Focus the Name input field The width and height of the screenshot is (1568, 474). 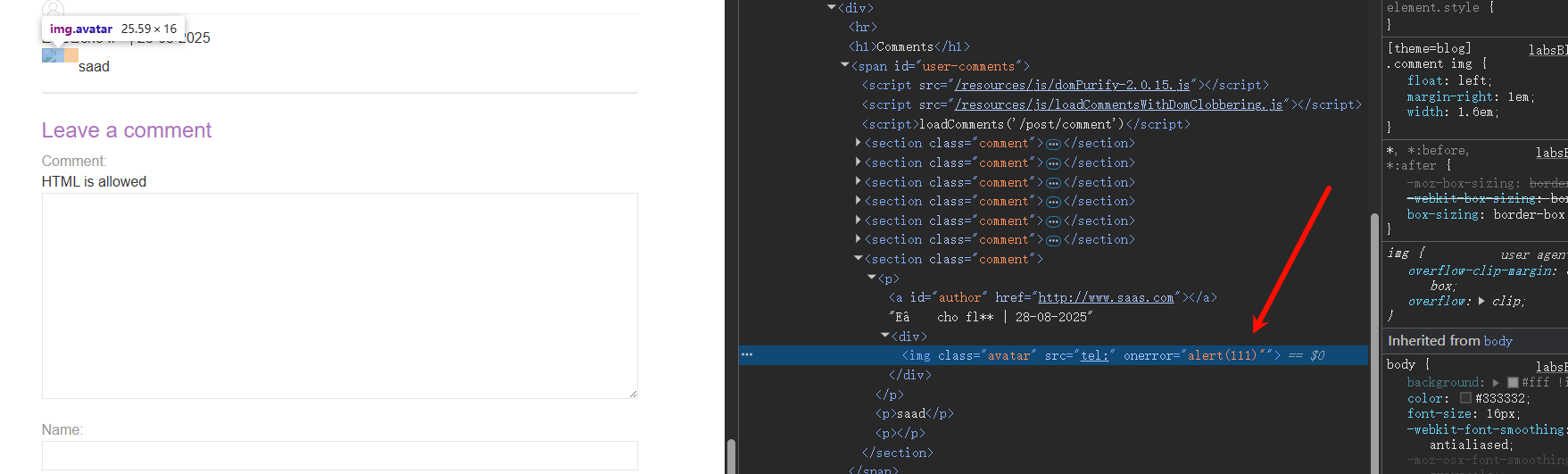point(340,455)
